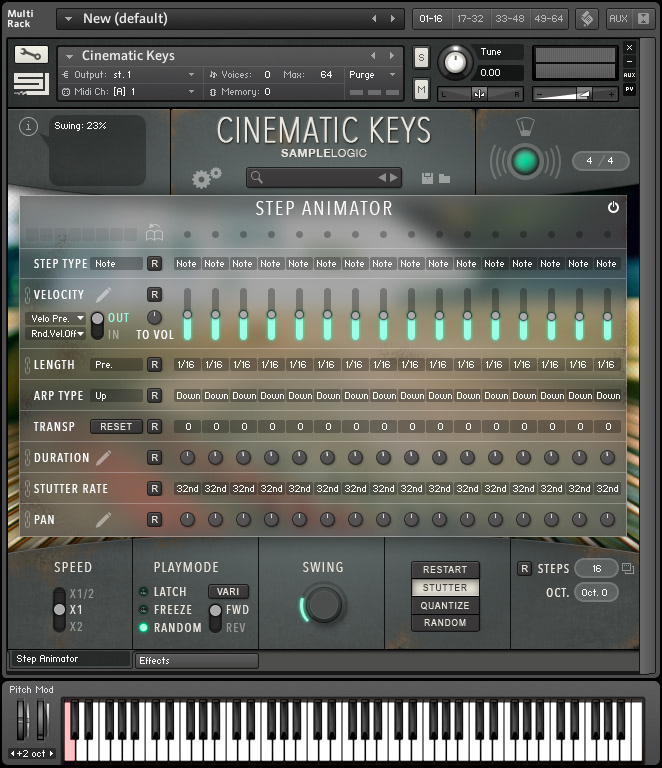Click the VARI button
The image size is (662, 768).
(x=228, y=592)
